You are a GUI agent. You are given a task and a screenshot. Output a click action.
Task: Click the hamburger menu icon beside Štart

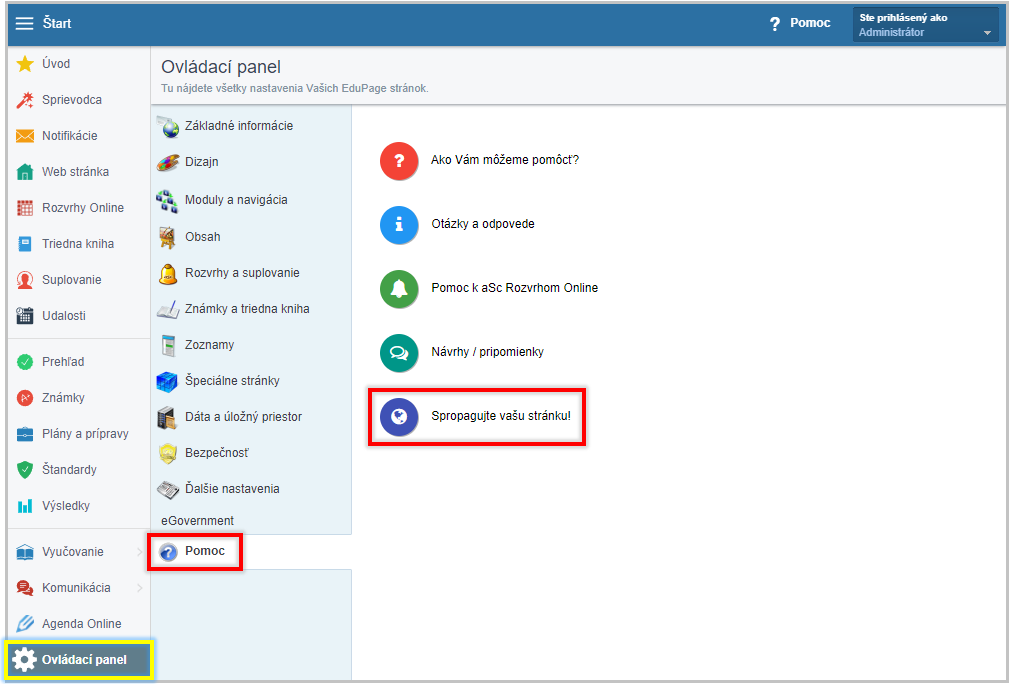25,23
